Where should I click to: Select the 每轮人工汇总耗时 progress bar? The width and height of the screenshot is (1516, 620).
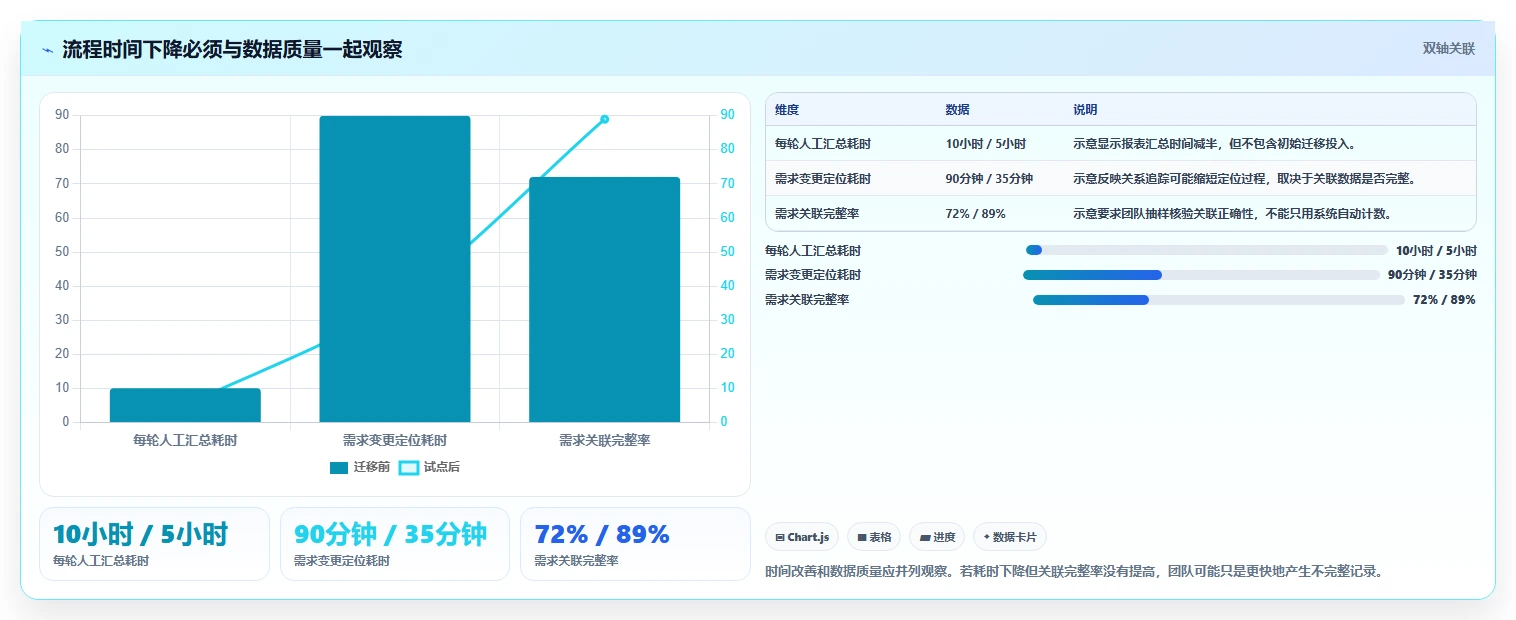(1207, 250)
